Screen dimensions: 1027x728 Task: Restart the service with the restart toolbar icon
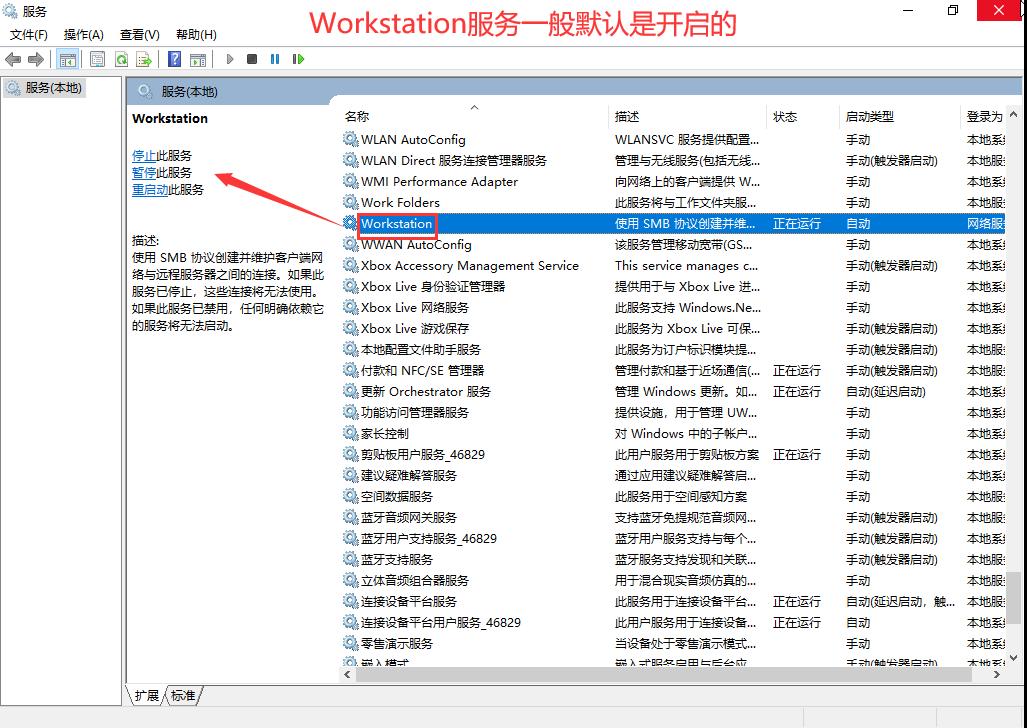pyautogui.click(x=299, y=58)
